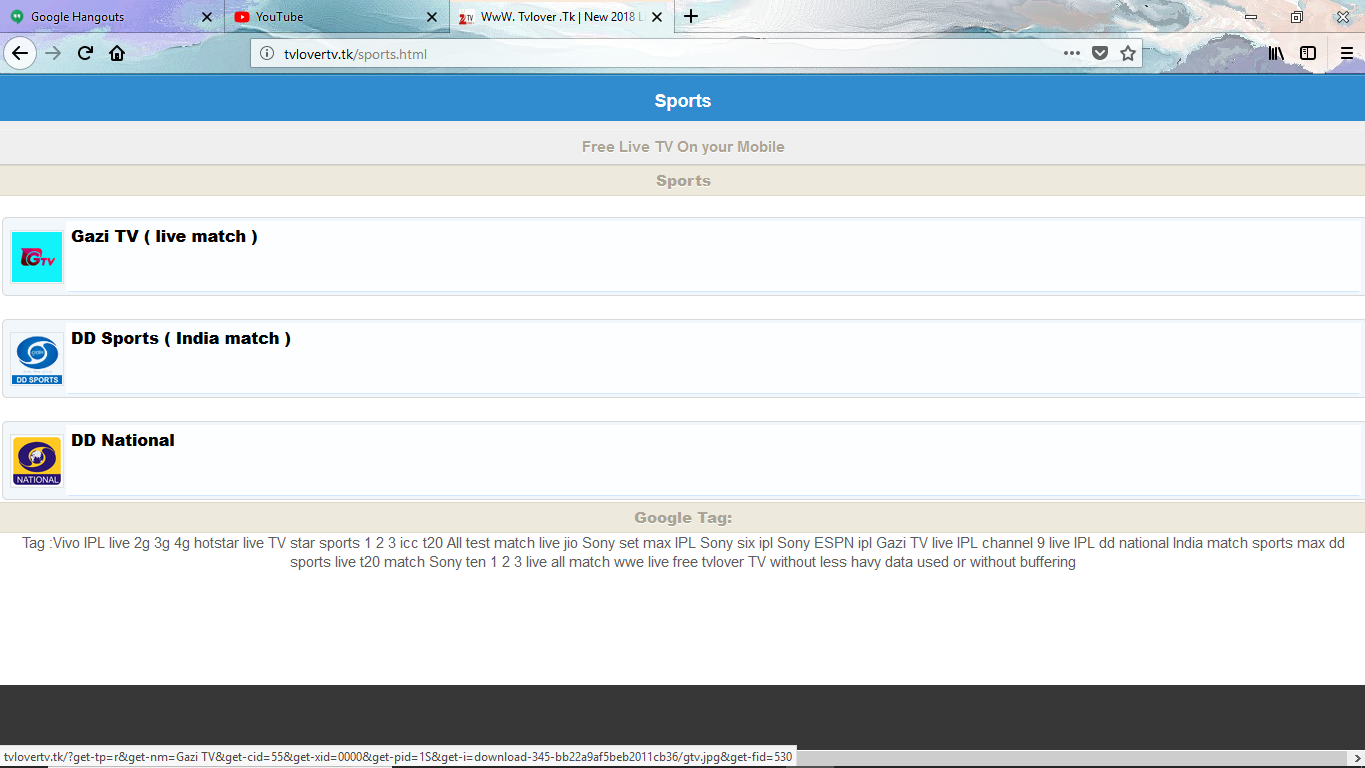Go to the browser Home page
Image resolution: width=1365 pixels, height=768 pixels.
pos(117,54)
